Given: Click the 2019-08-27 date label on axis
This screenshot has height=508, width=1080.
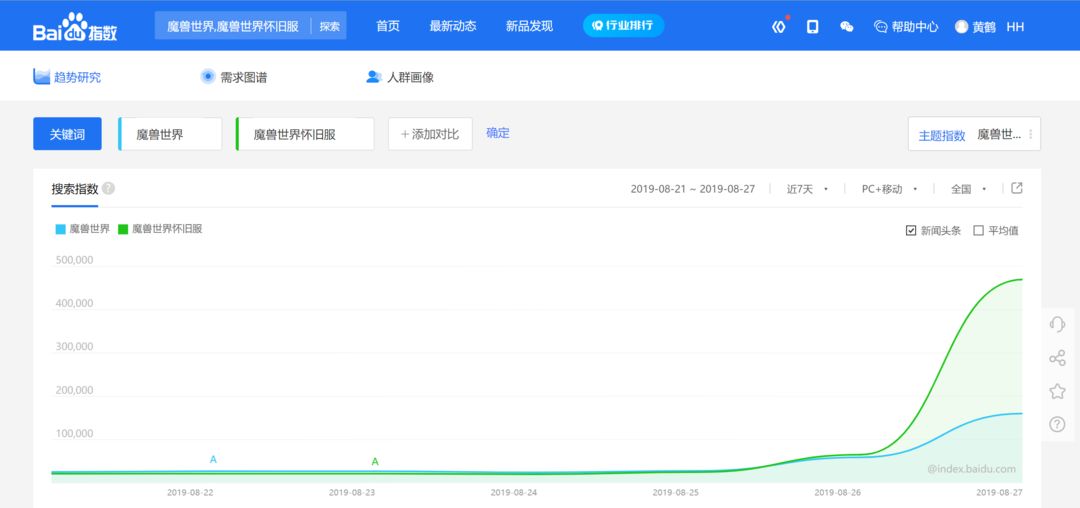Looking at the screenshot, I should (999, 492).
